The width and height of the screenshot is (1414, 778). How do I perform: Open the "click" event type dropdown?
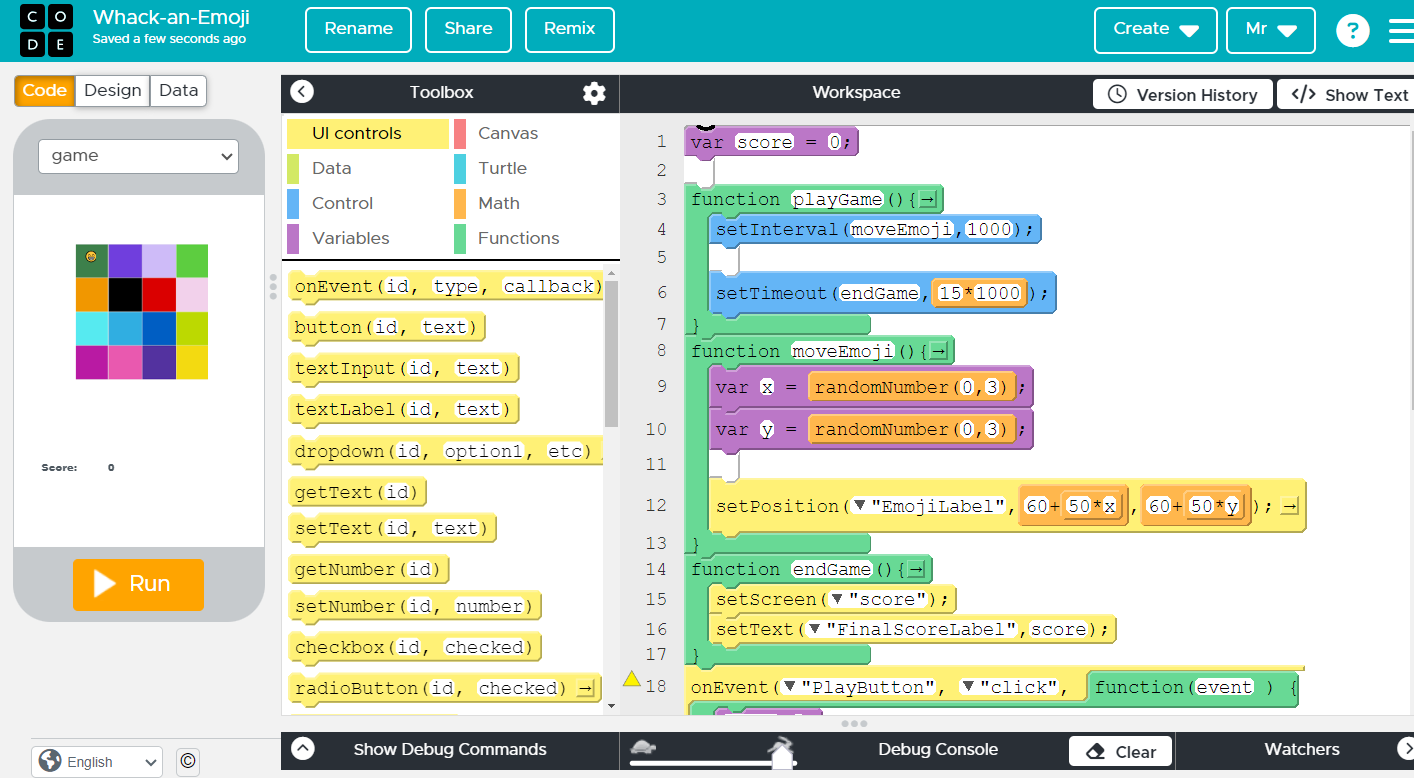(968, 687)
